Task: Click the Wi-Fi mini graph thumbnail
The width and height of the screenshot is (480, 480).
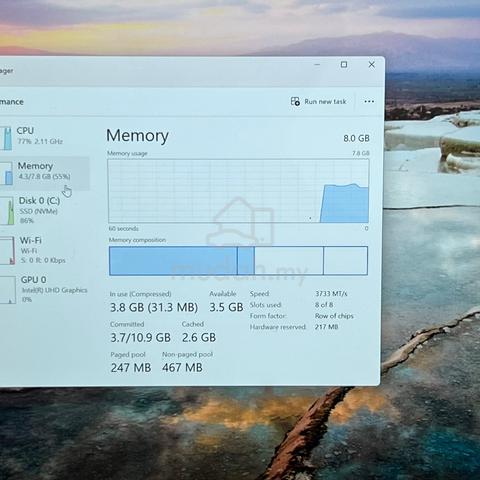Action: pyautogui.click(x=7, y=250)
